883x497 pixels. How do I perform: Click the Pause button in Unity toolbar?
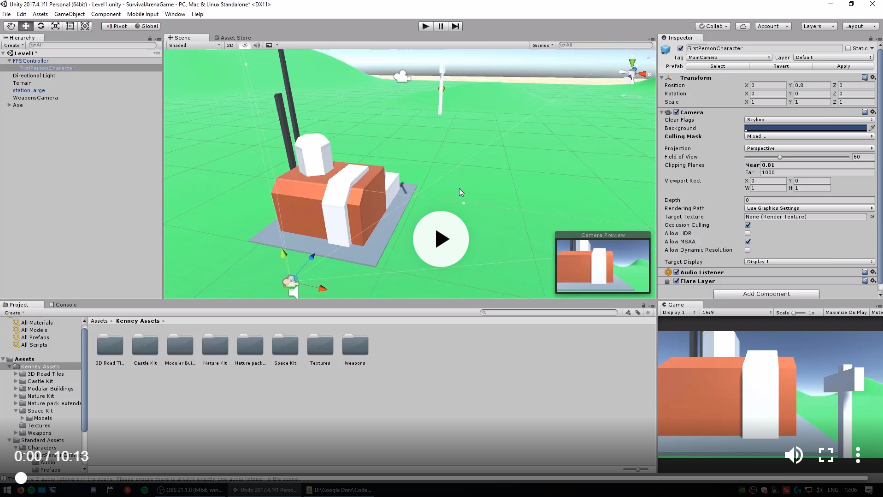441,26
